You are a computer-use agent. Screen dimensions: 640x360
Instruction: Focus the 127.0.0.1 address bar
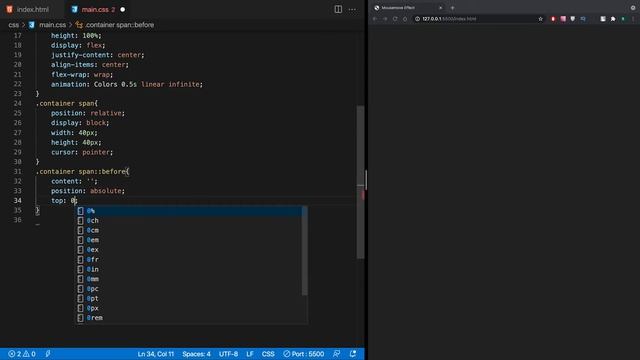click(478, 19)
